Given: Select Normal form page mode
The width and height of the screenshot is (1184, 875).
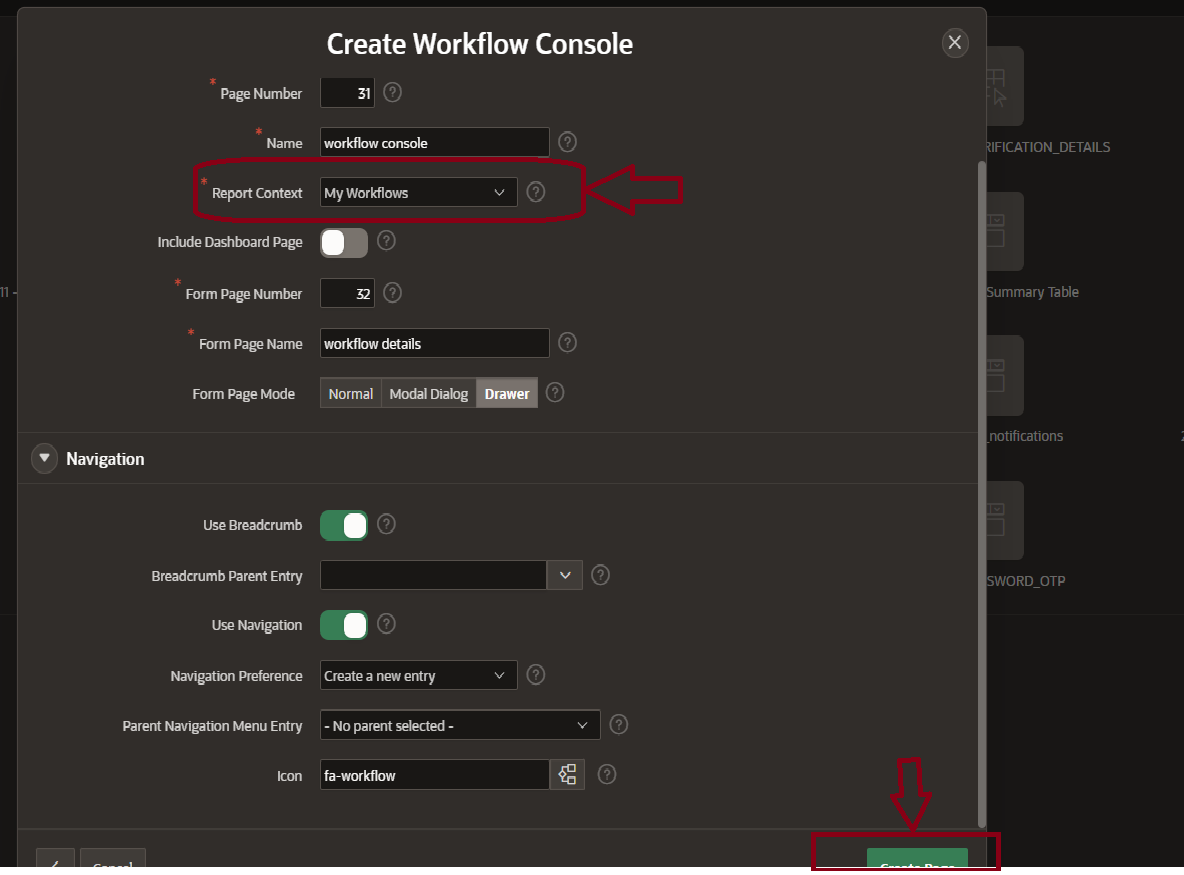Looking at the screenshot, I should [350, 393].
